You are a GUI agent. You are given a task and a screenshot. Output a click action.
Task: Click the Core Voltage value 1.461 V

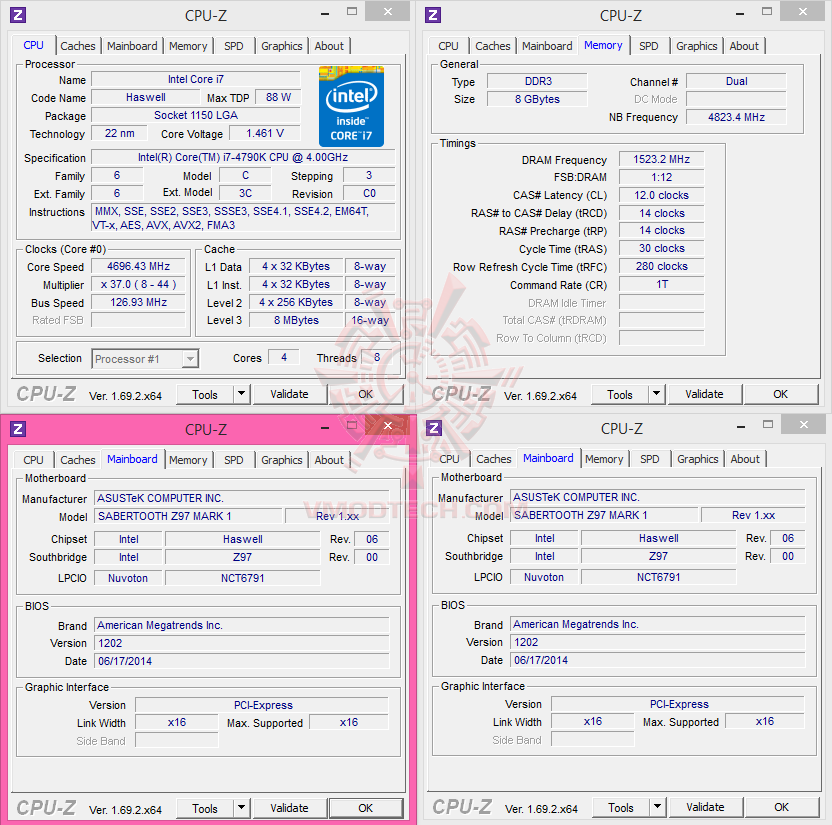pyautogui.click(x=265, y=133)
